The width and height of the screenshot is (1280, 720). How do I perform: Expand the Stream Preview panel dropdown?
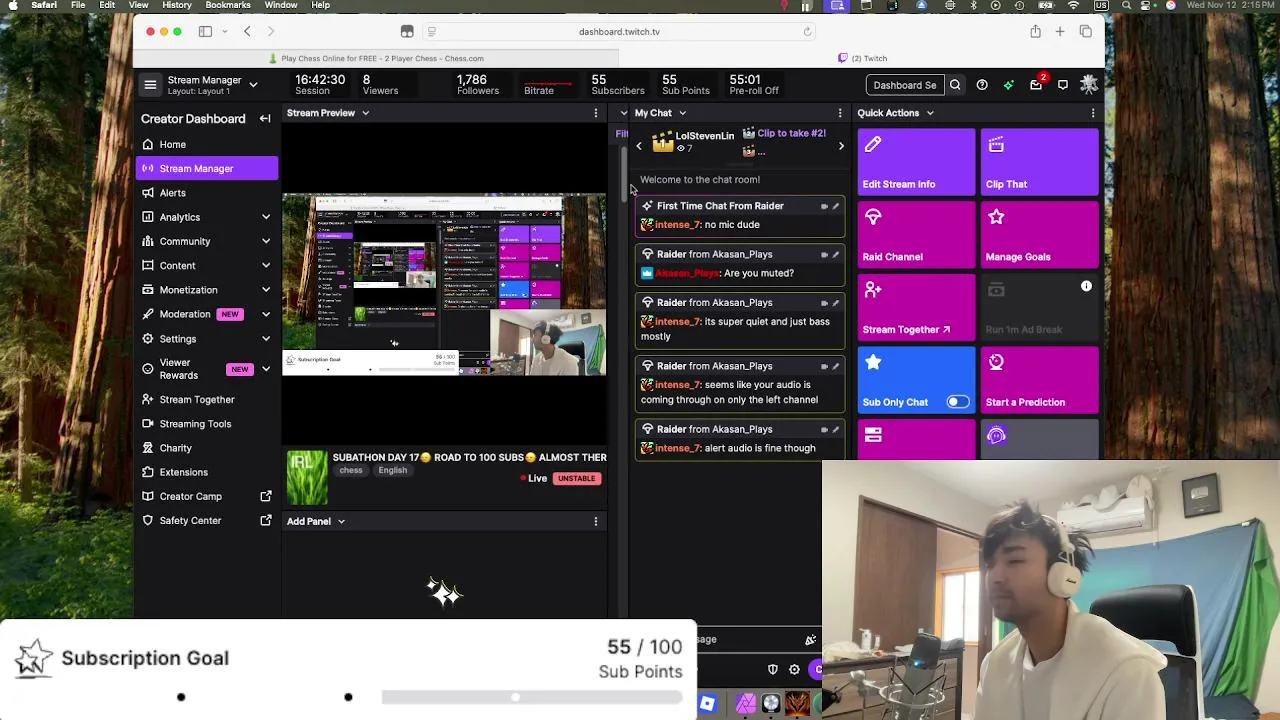click(365, 113)
